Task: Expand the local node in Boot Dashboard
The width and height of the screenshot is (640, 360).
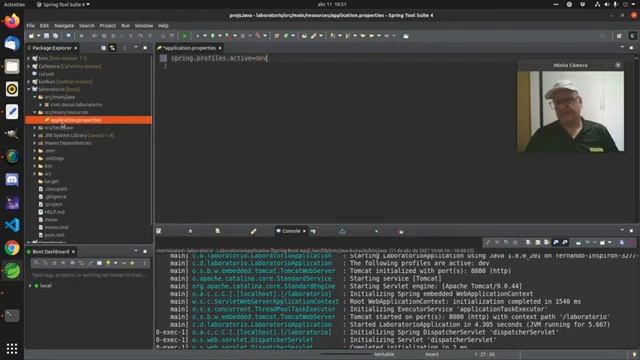Action: [x=30, y=286]
